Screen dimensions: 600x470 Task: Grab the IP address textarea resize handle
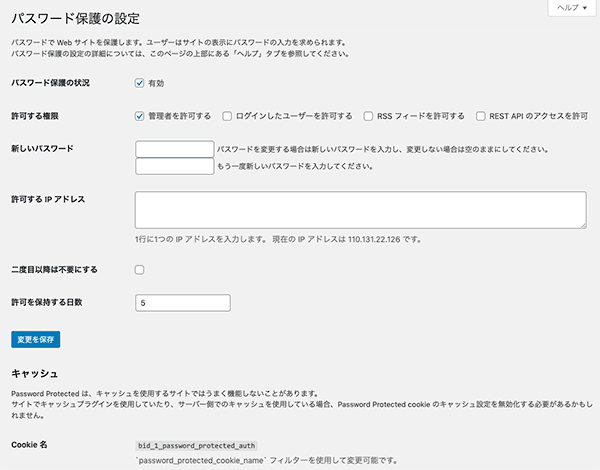tap(581, 225)
